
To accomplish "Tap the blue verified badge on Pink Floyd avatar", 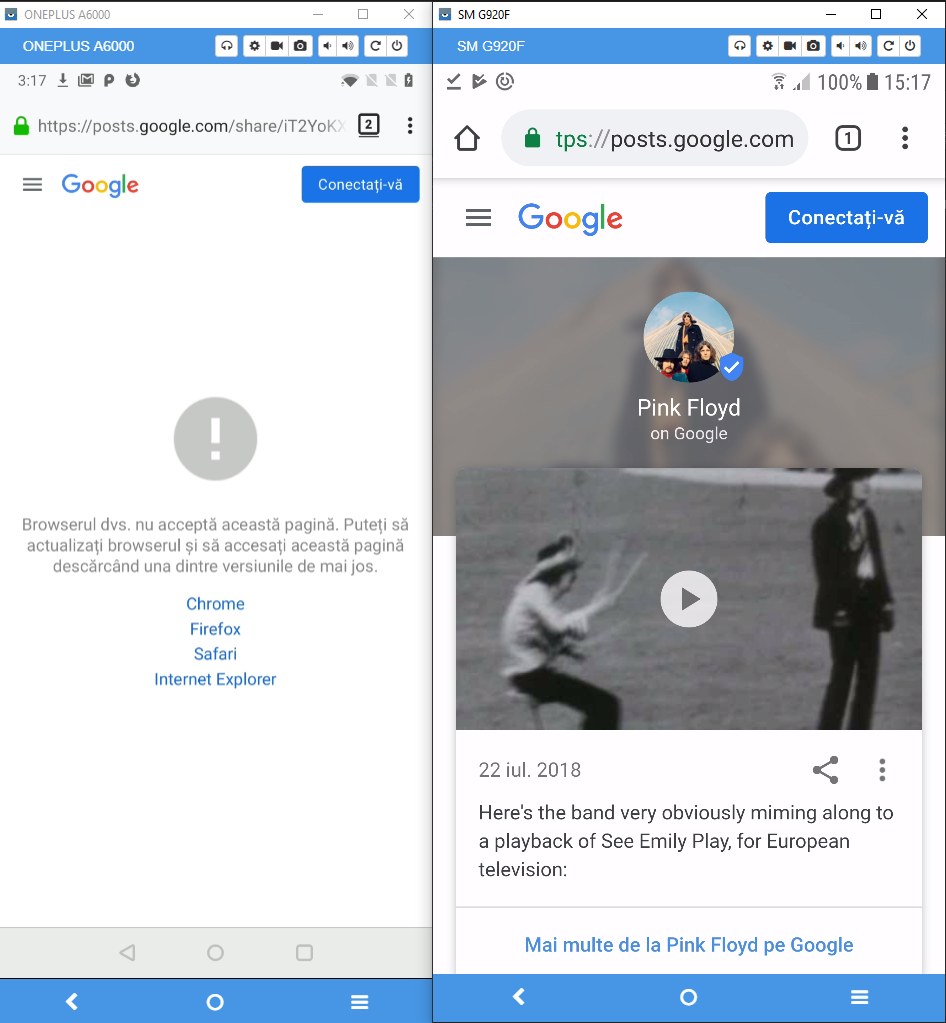I will [x=731, y=366].
